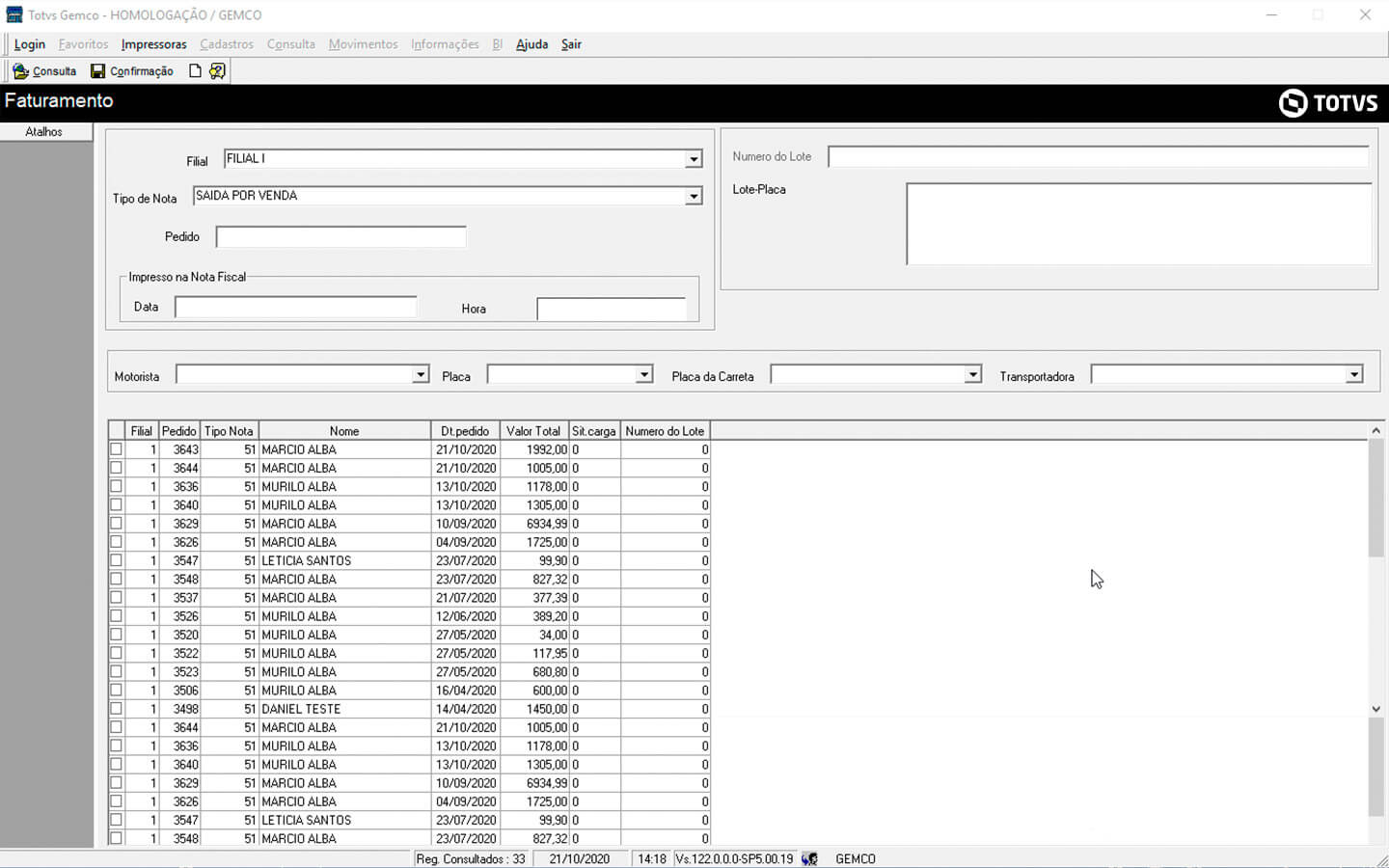Viewport: 1389px width, 868px height.
Task: Click the status bar connection icon
Action: pyautogui.click(x=809, y=858)
